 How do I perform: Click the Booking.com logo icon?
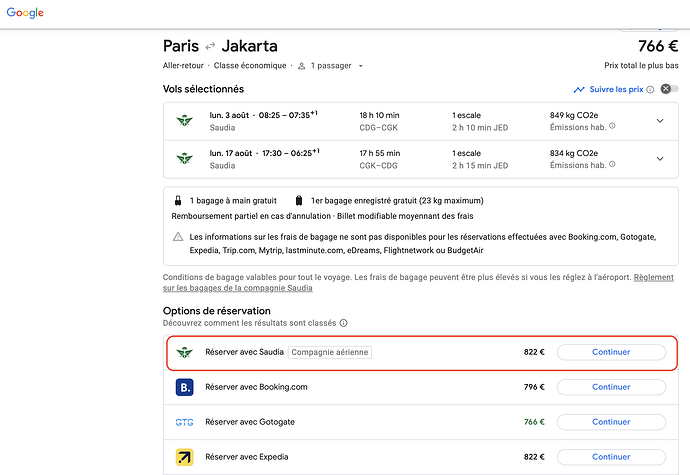point(184,387)
